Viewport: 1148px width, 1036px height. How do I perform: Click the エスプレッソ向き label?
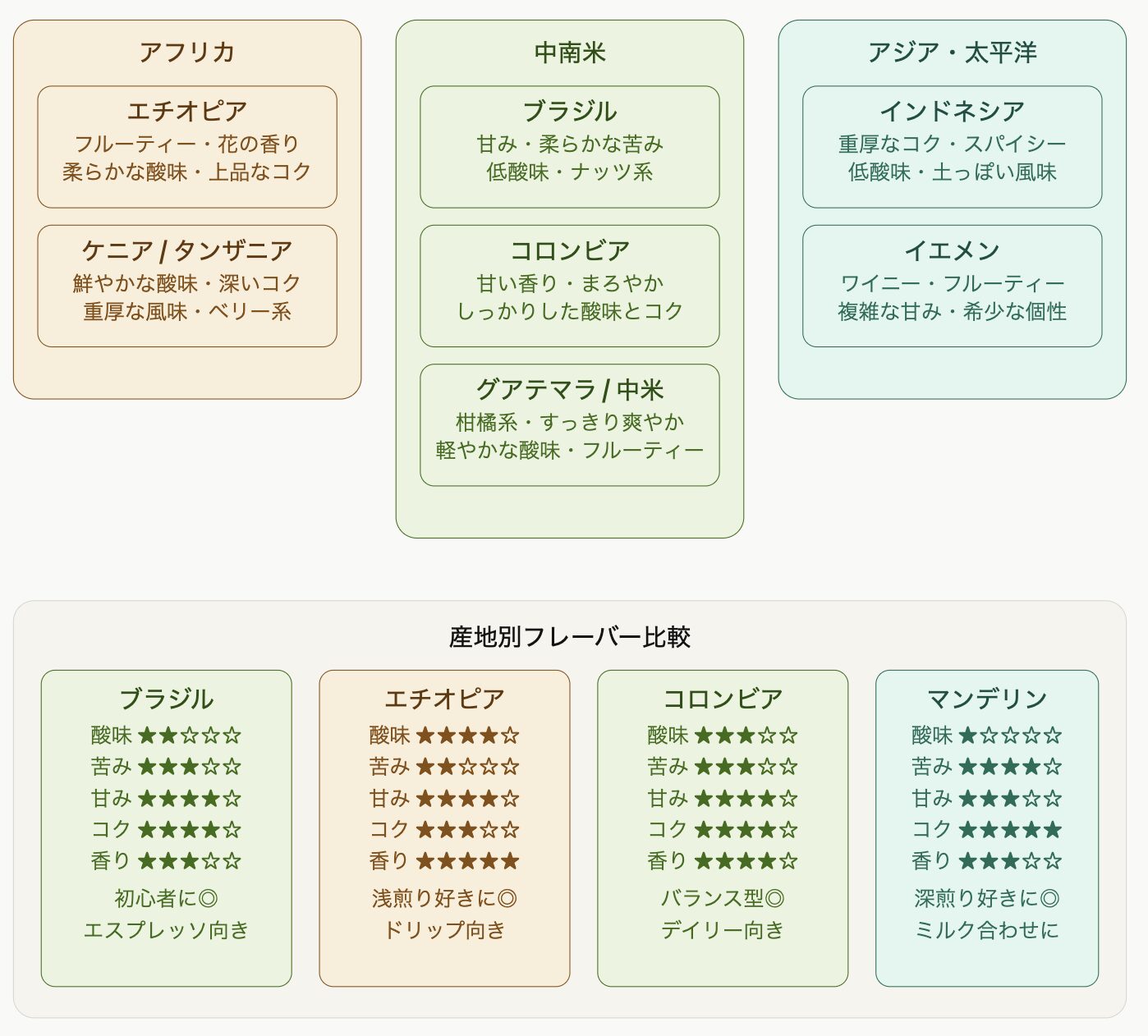[x=167, y=930]
